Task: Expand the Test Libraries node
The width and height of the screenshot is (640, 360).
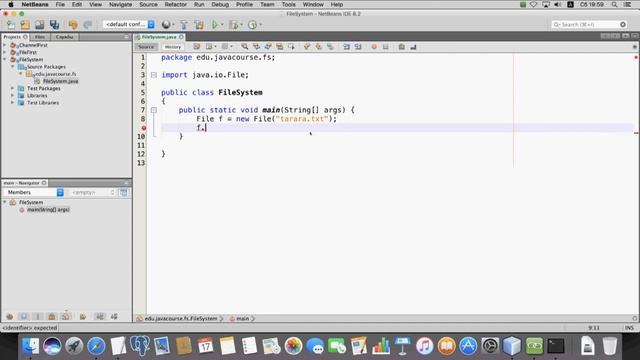Action: click(x=13, y=103)
